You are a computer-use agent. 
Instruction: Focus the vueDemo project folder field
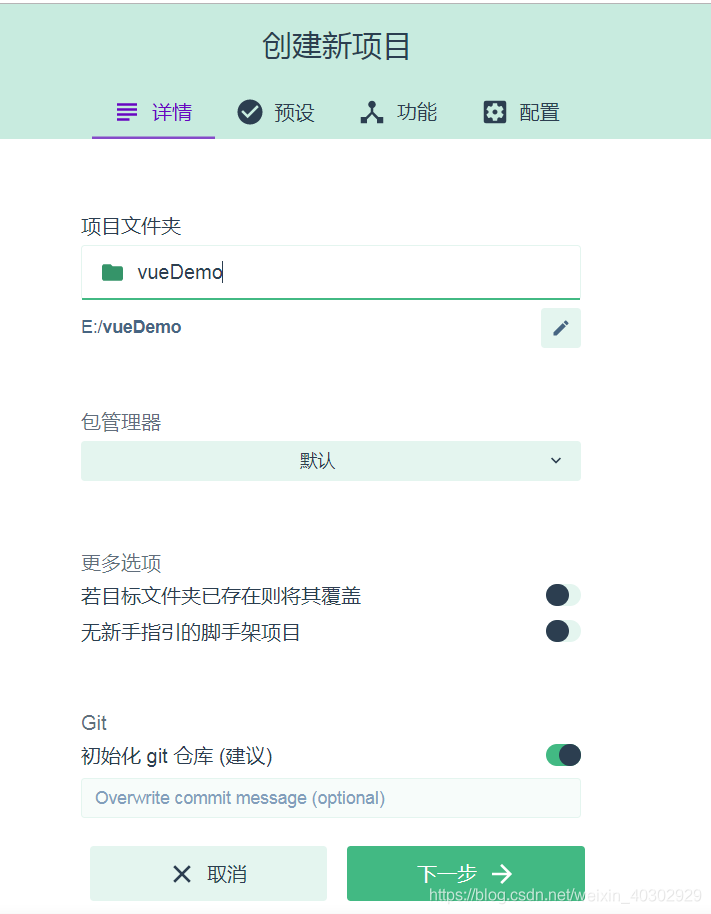(330, 272)
